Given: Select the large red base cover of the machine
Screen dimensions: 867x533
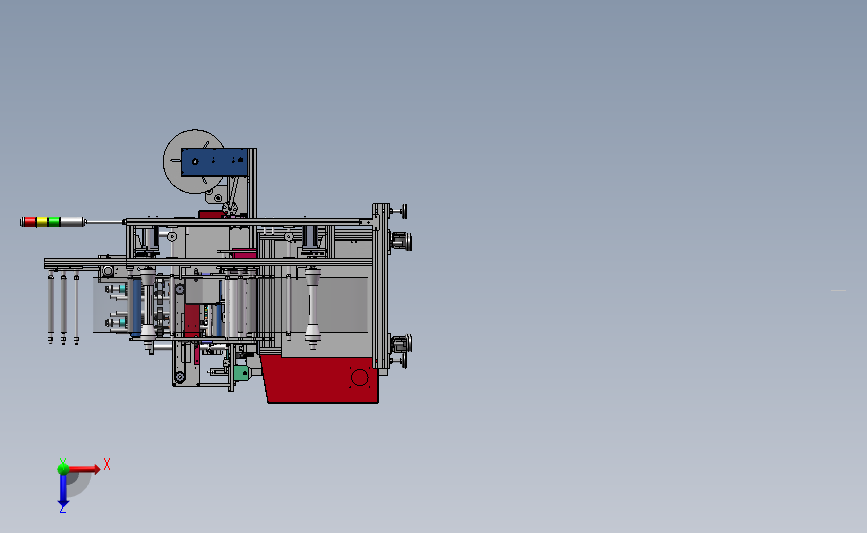Looking at the screenshot, I should tap(321, 380).
